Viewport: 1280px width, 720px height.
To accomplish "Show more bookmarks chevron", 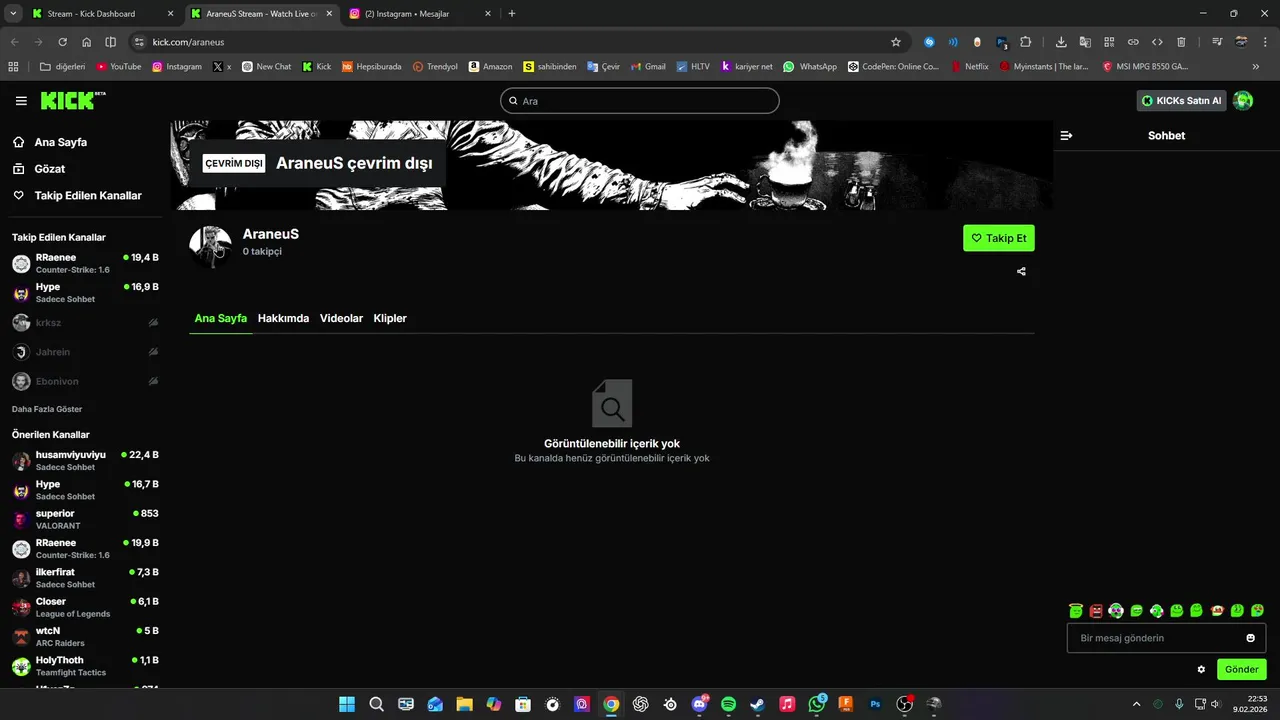I will point(1256,67).
